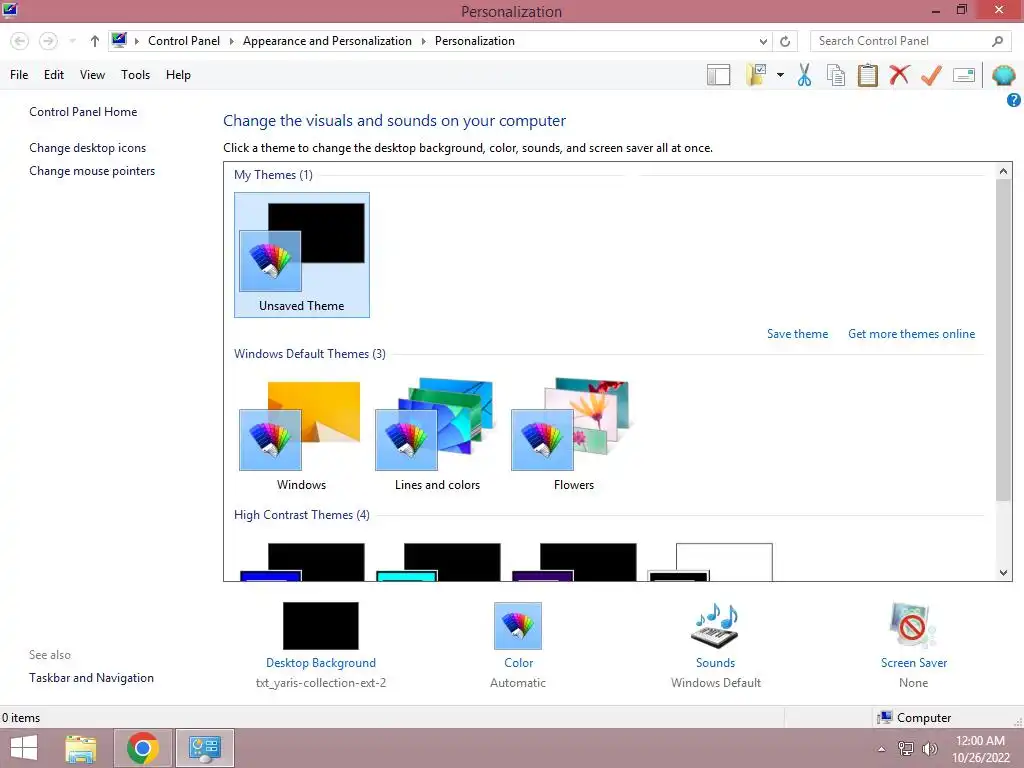Select the Unsaved Theme
Viewport: 1024px width, 768px height.
point(302,255)
